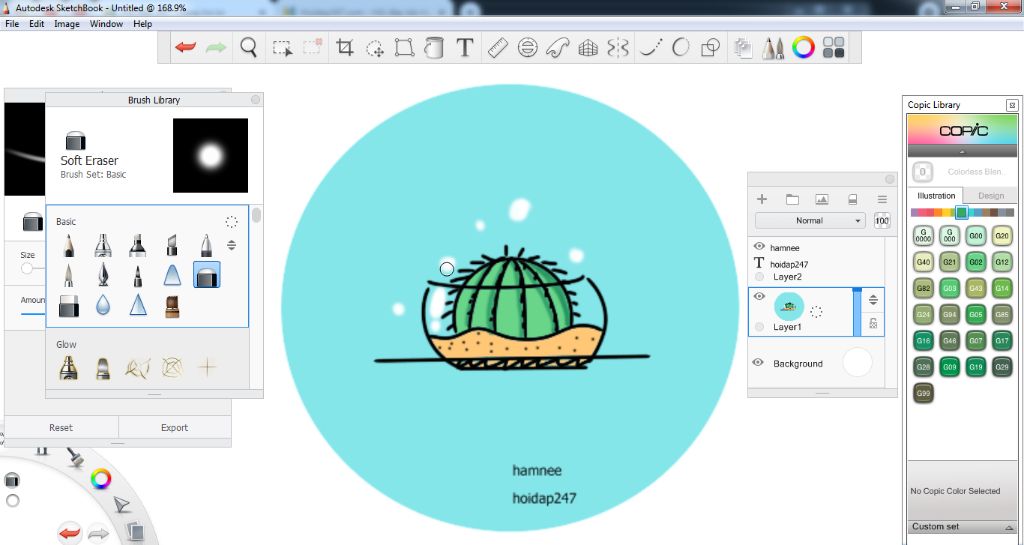Select the Quick Transform tool

(375, 48)
